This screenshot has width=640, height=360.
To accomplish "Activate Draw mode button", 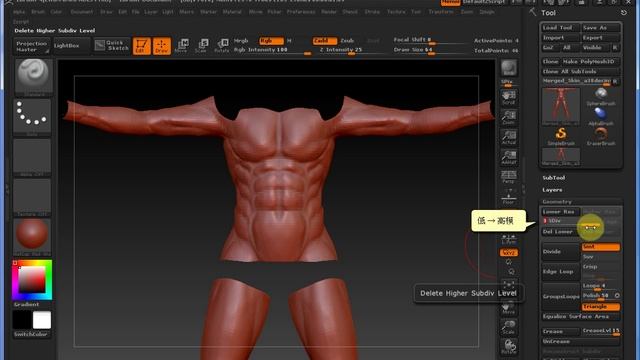I will click(162, 46).
